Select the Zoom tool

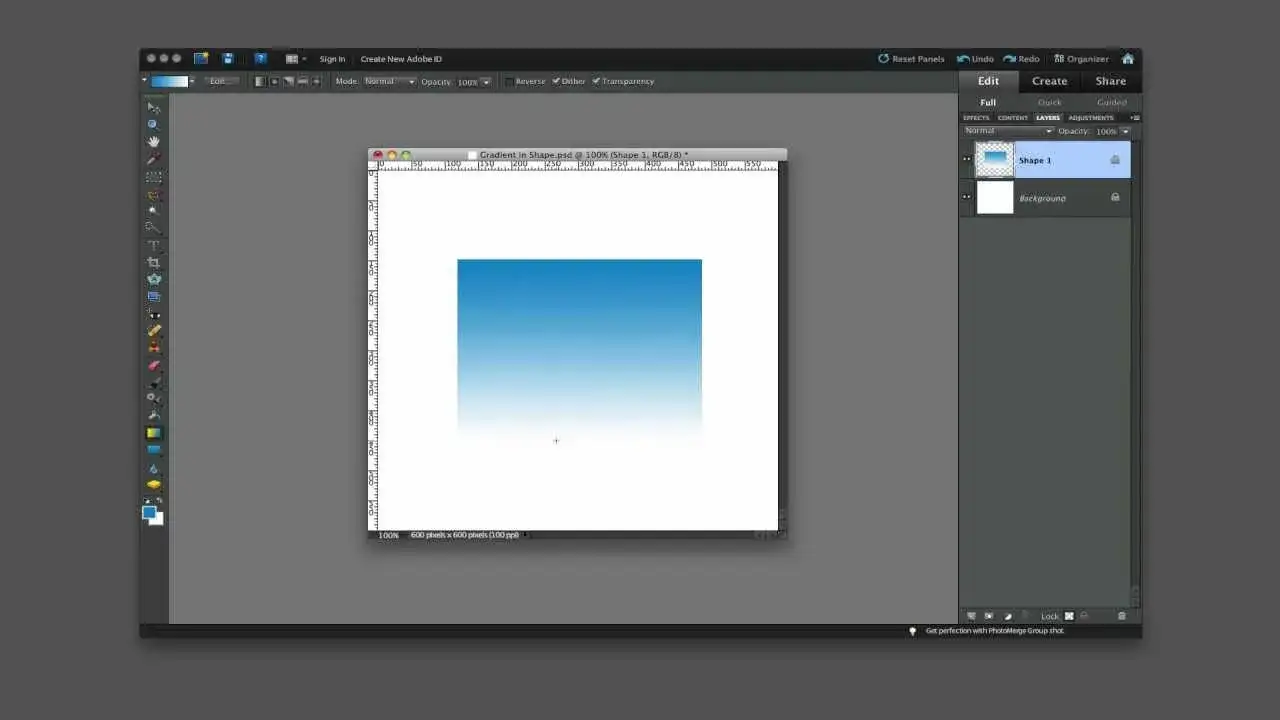tap(152, 123)
